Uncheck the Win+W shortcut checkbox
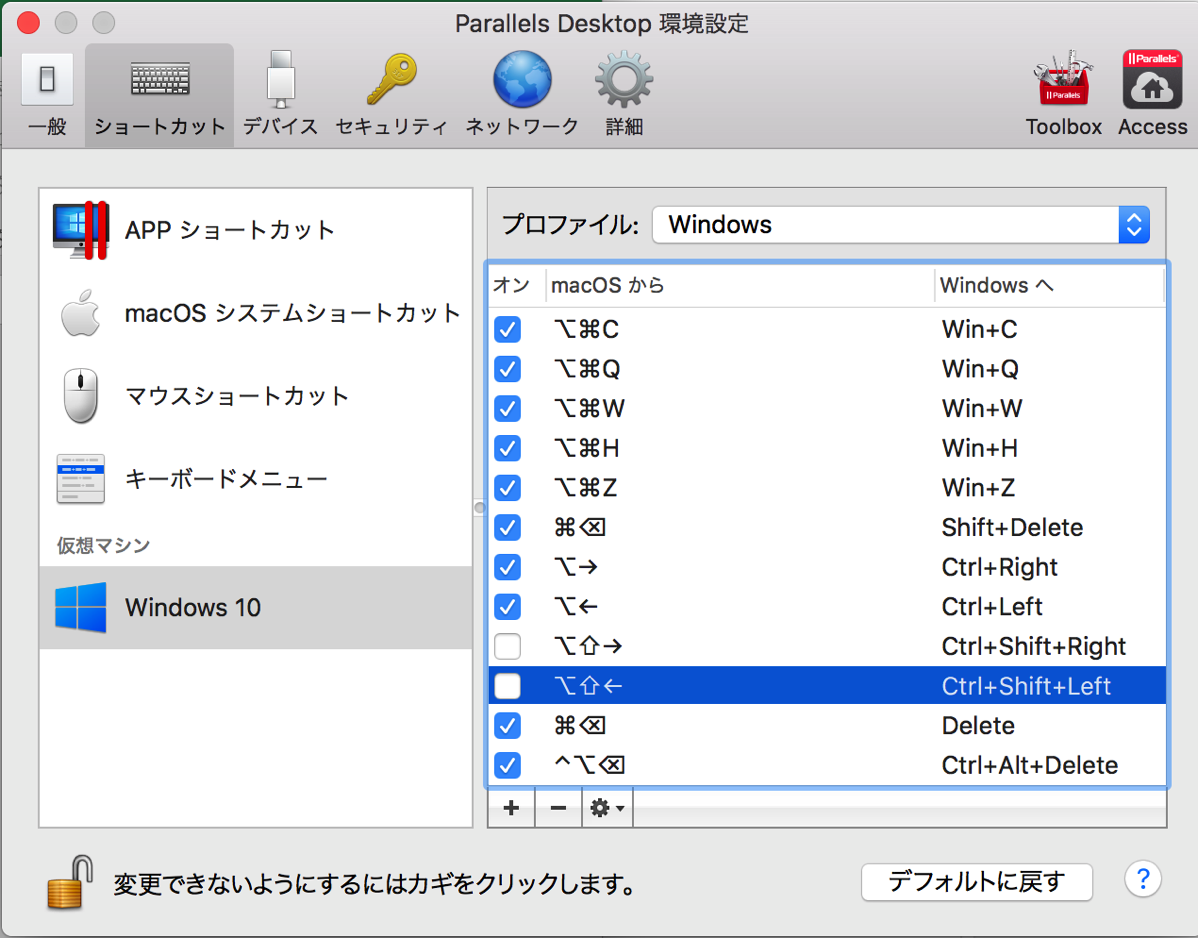1198x938 pixels. [507, 409]
